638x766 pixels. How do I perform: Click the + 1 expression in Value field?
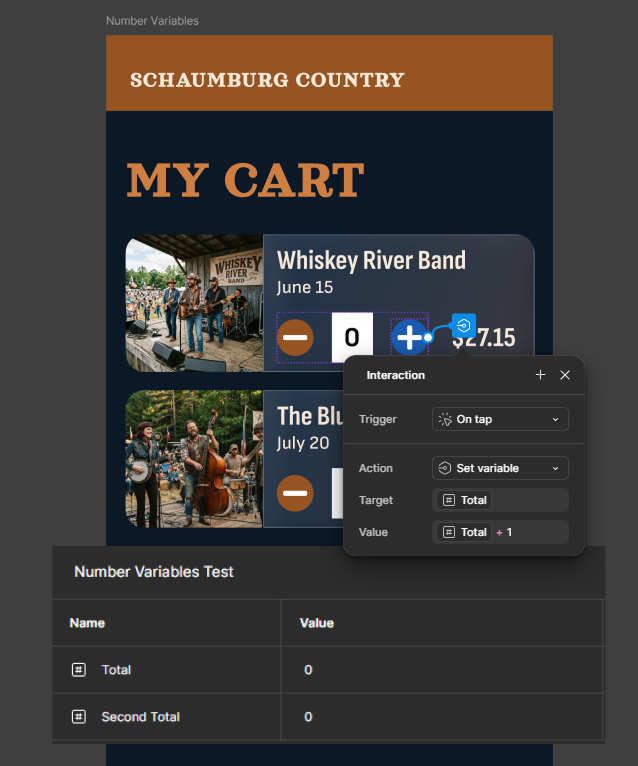point(504,532)
